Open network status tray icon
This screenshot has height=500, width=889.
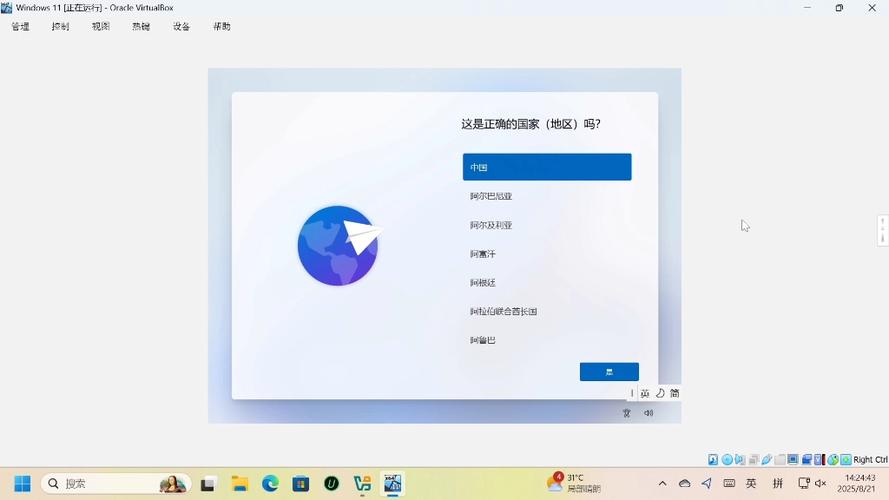coord(803,484)
